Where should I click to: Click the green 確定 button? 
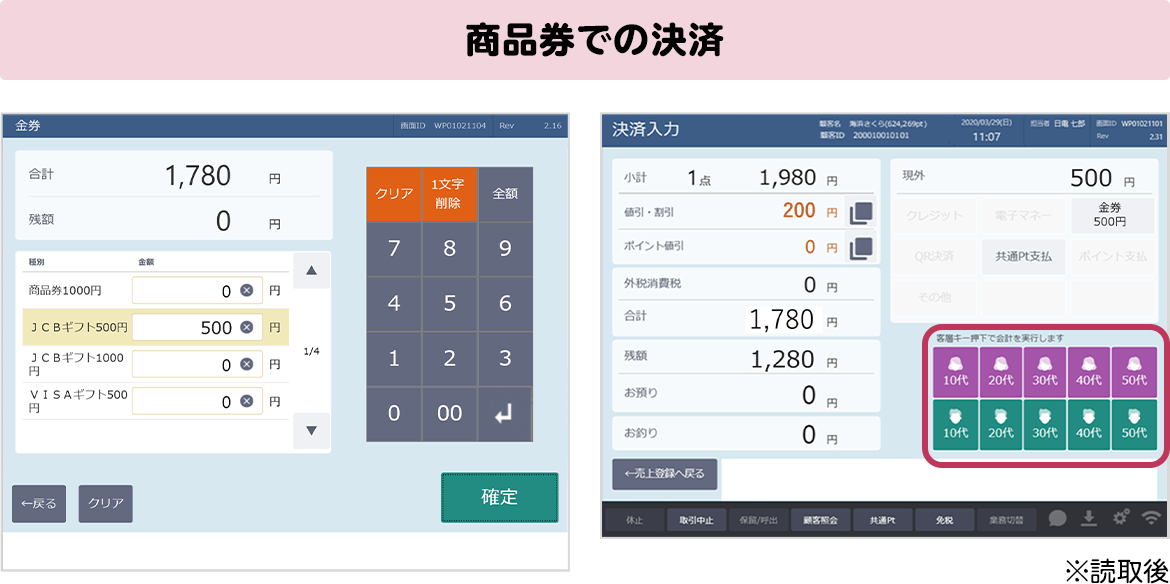(x=499, y=497)
